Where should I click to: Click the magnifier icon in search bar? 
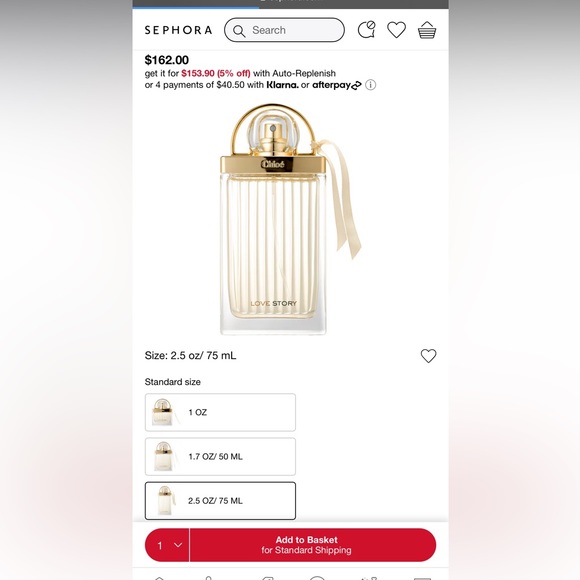239,31
